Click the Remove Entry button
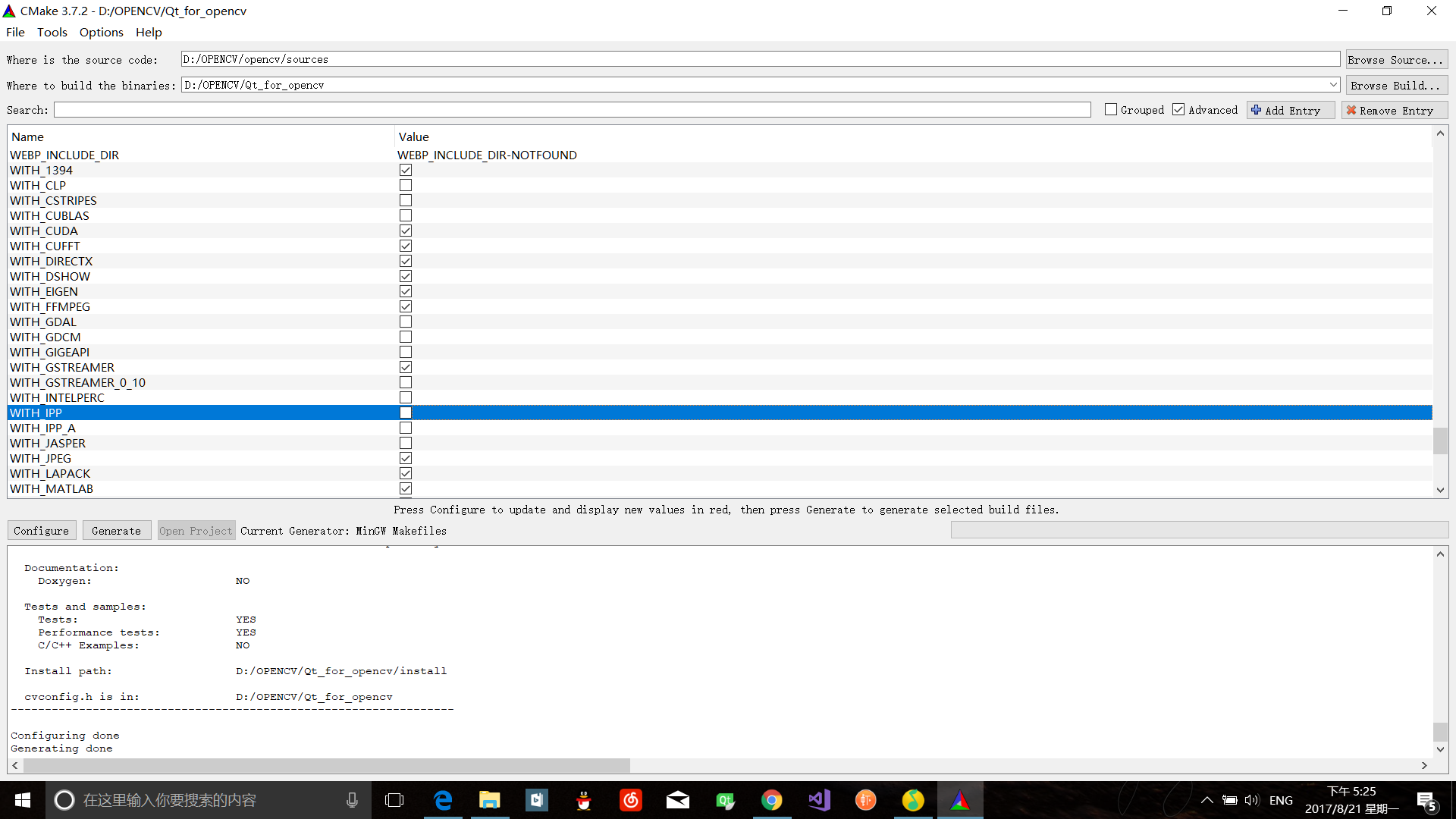 [x=1395, y=111]
